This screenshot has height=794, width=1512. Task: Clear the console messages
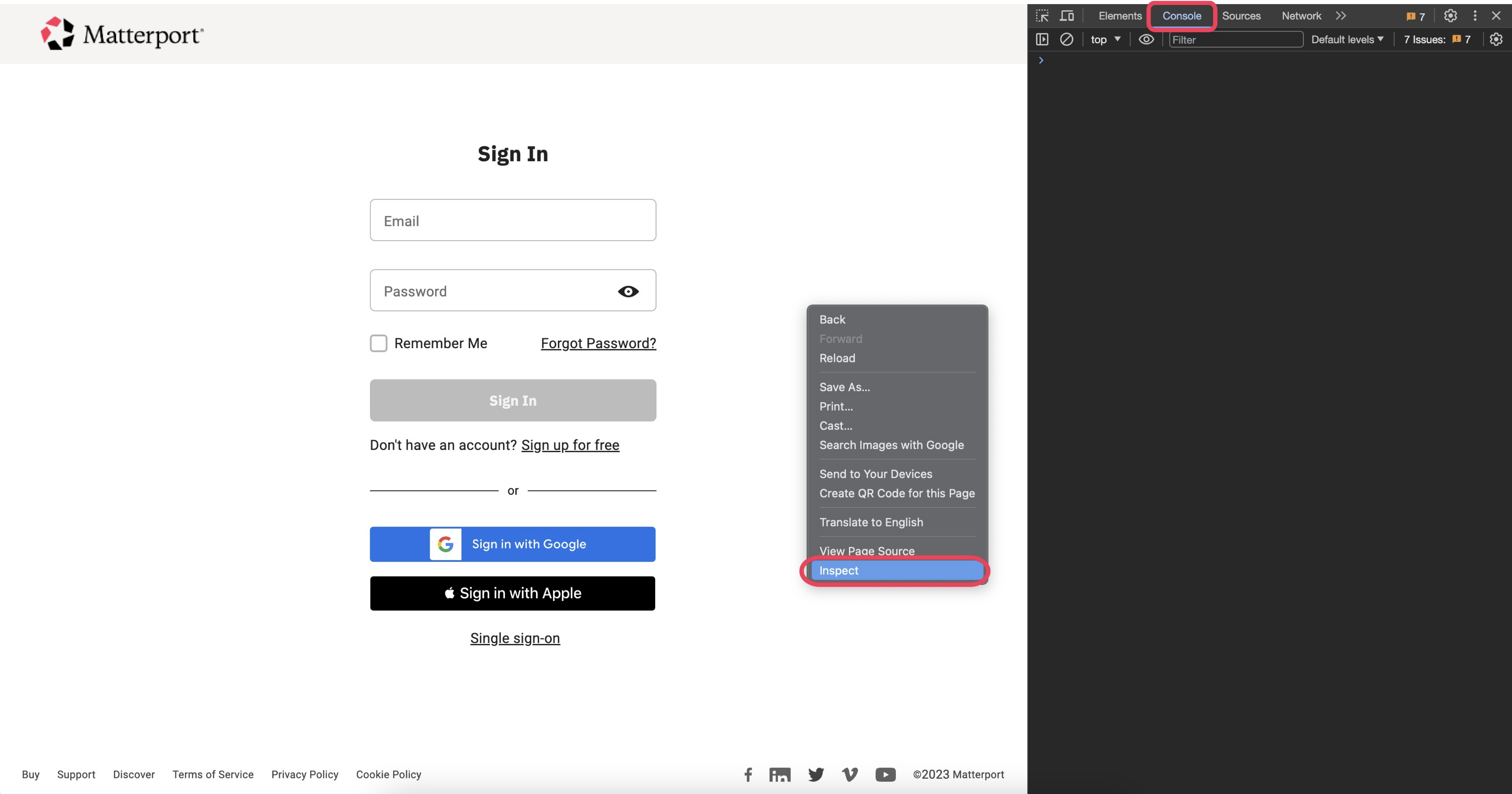pyautogui.click(x=1067, y=39)
